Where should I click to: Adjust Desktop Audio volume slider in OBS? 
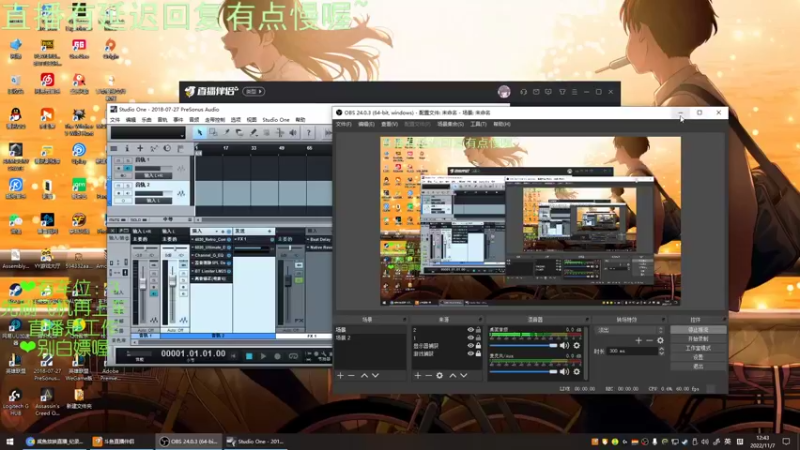[x=523, y=345]
